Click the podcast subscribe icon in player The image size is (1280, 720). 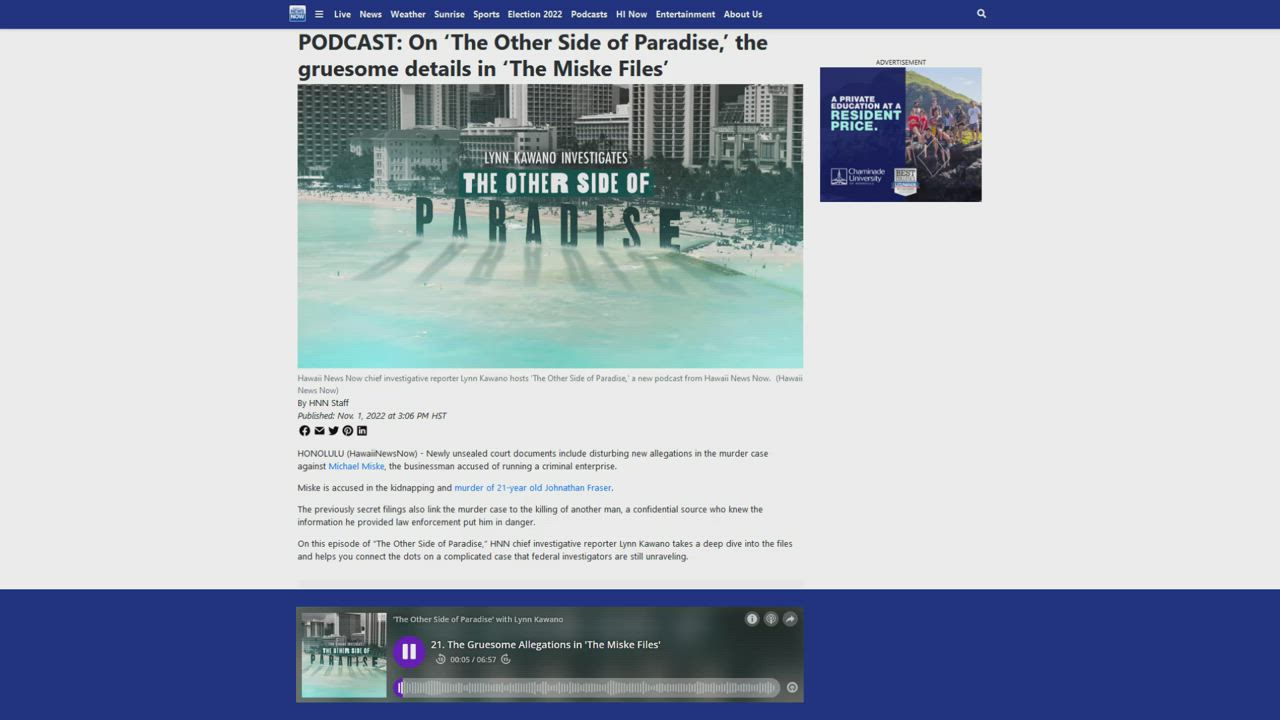pos(771,619)
